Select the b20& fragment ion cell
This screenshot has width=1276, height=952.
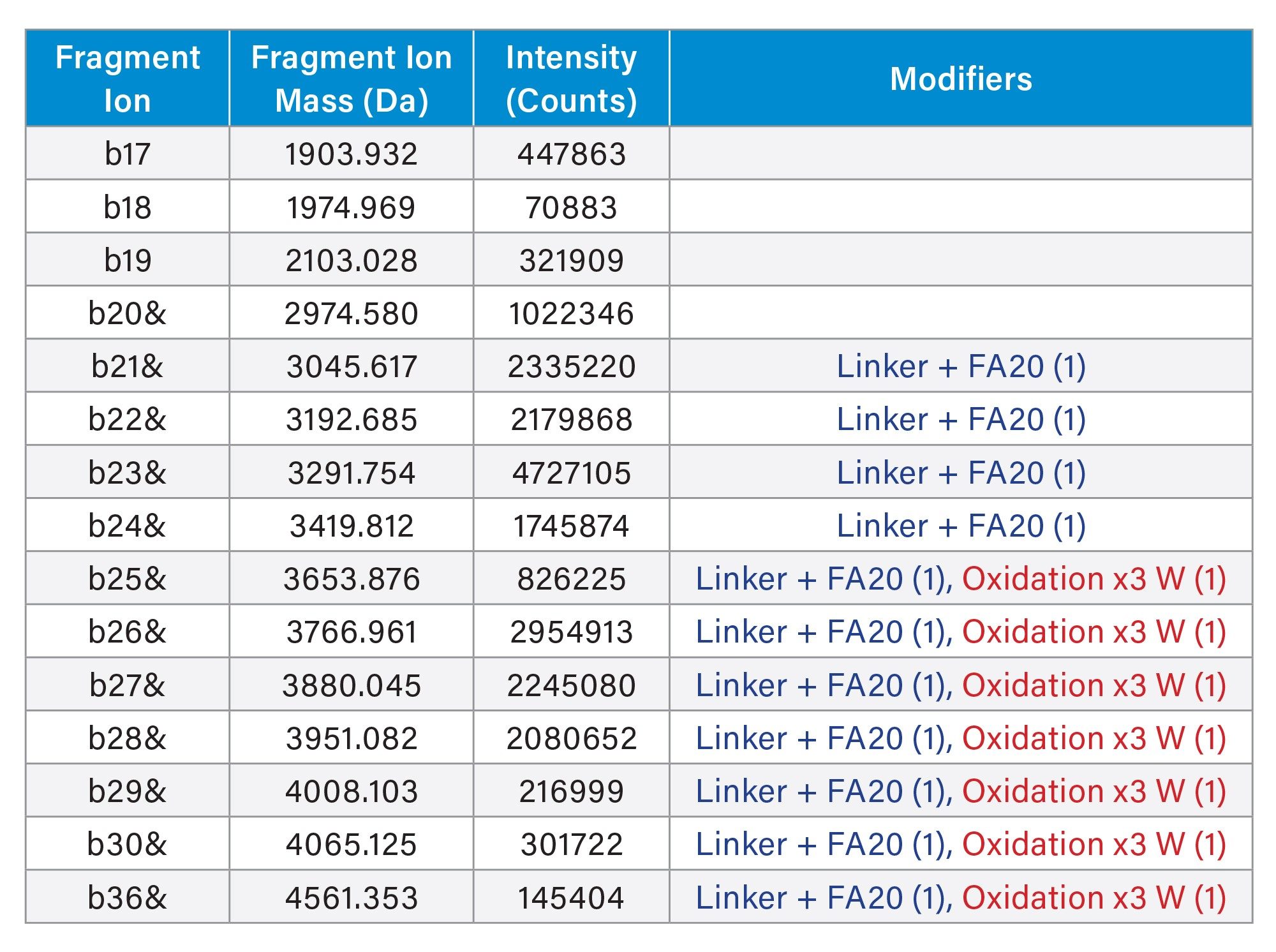pos(128,313)
